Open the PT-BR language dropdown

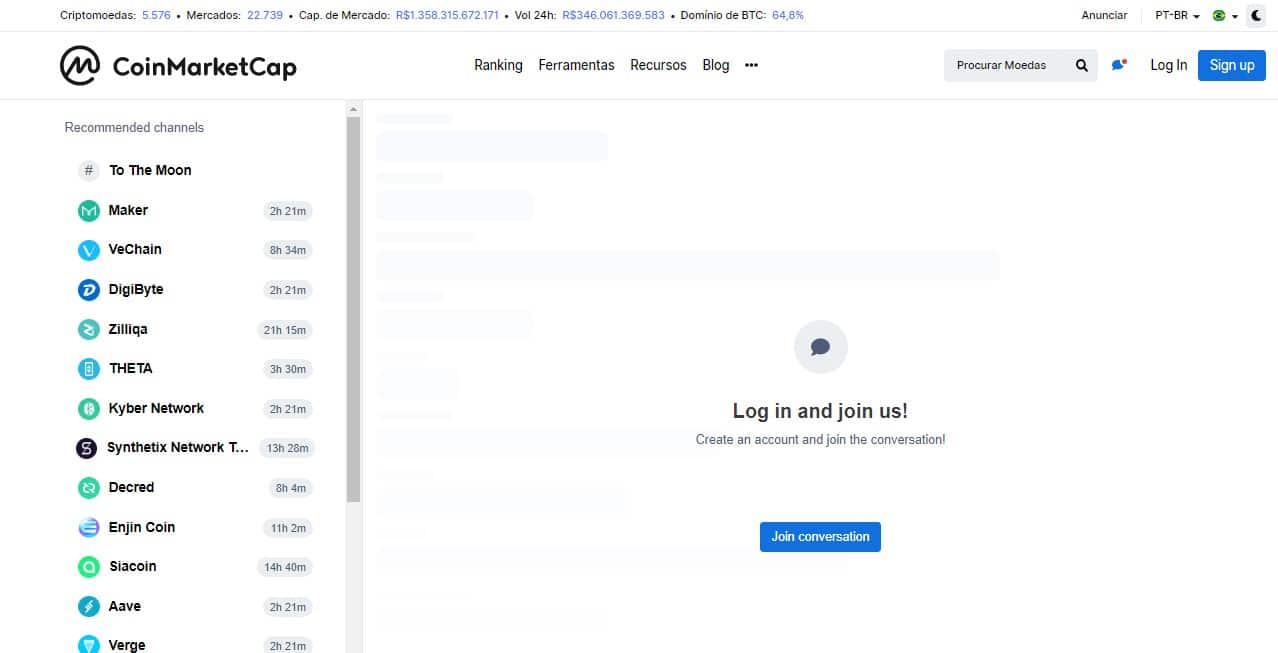pyautogui.click(x=1177, y=15)
